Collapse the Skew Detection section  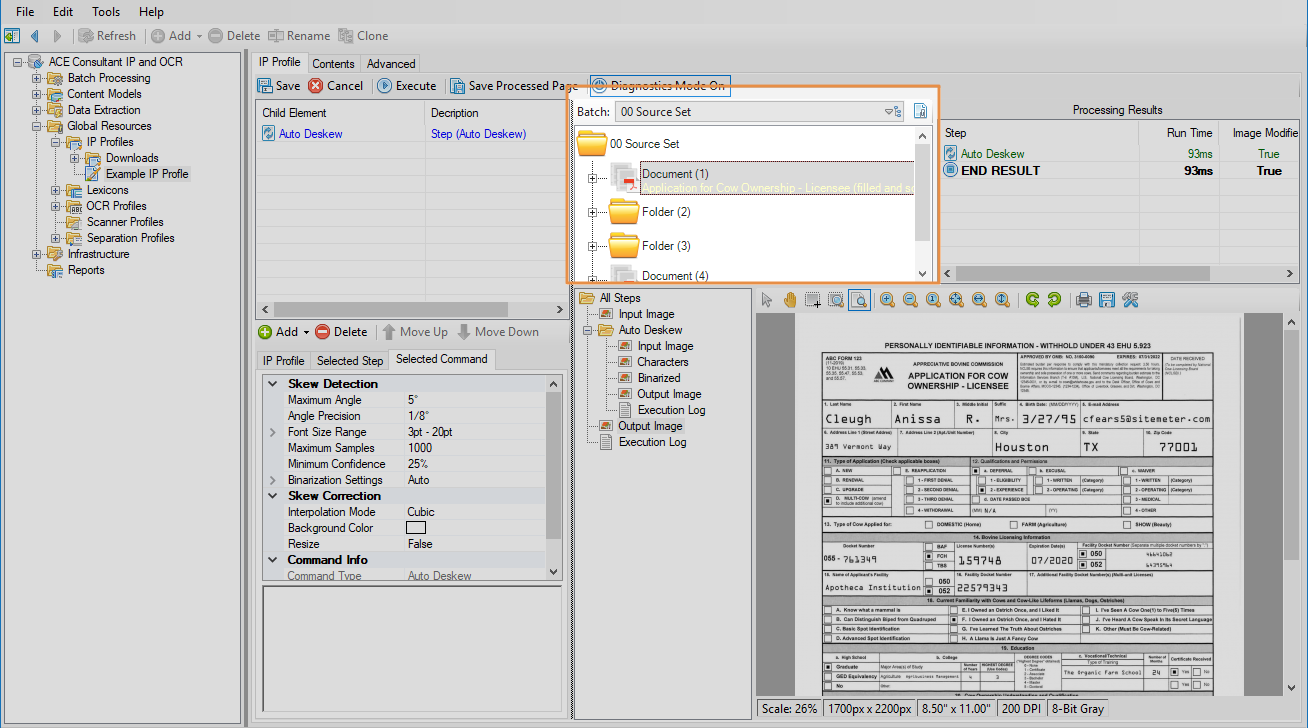pyautogui.click(x=273, y=384)
